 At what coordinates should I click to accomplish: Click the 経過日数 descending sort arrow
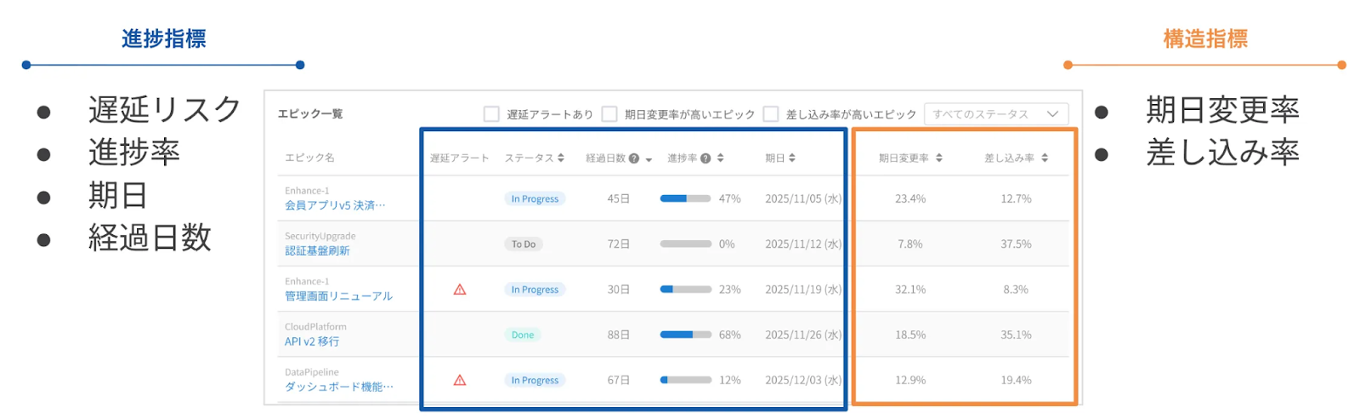pos(648,159)
